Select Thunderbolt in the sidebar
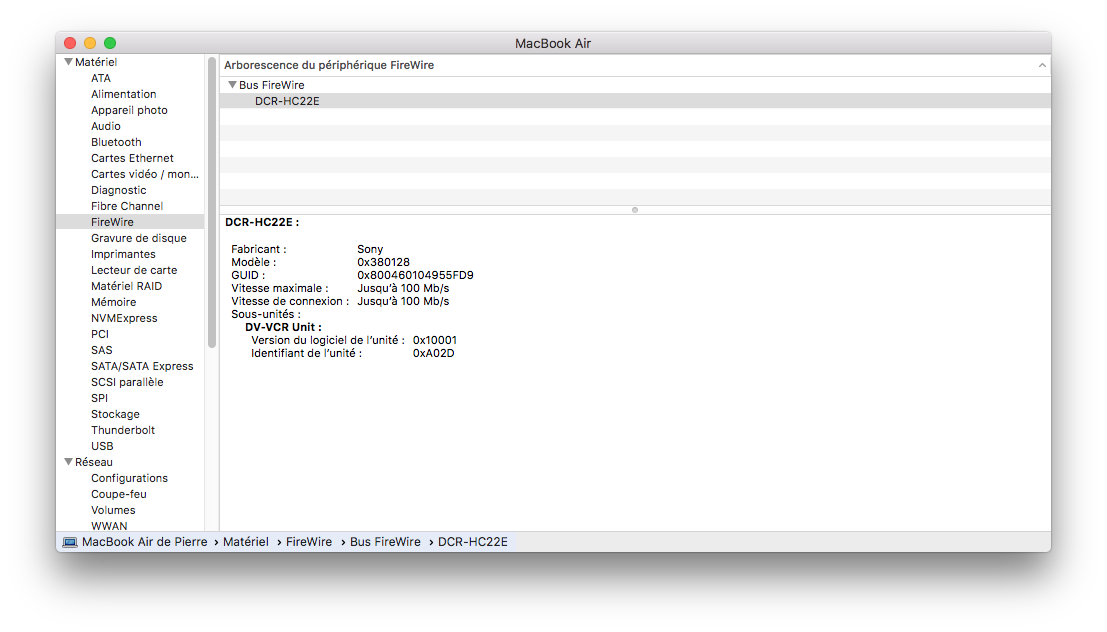 coord(123,430)
